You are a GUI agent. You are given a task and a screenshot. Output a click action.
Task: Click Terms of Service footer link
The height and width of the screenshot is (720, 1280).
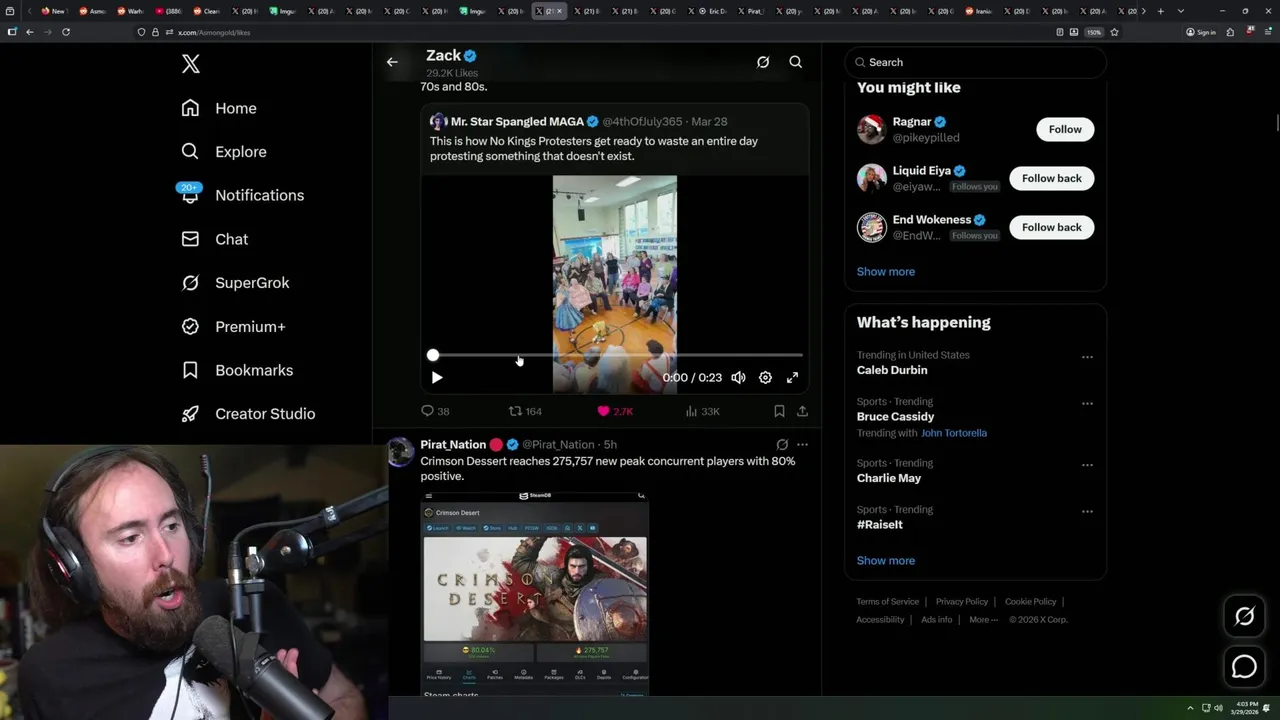(x=887, y=602)
